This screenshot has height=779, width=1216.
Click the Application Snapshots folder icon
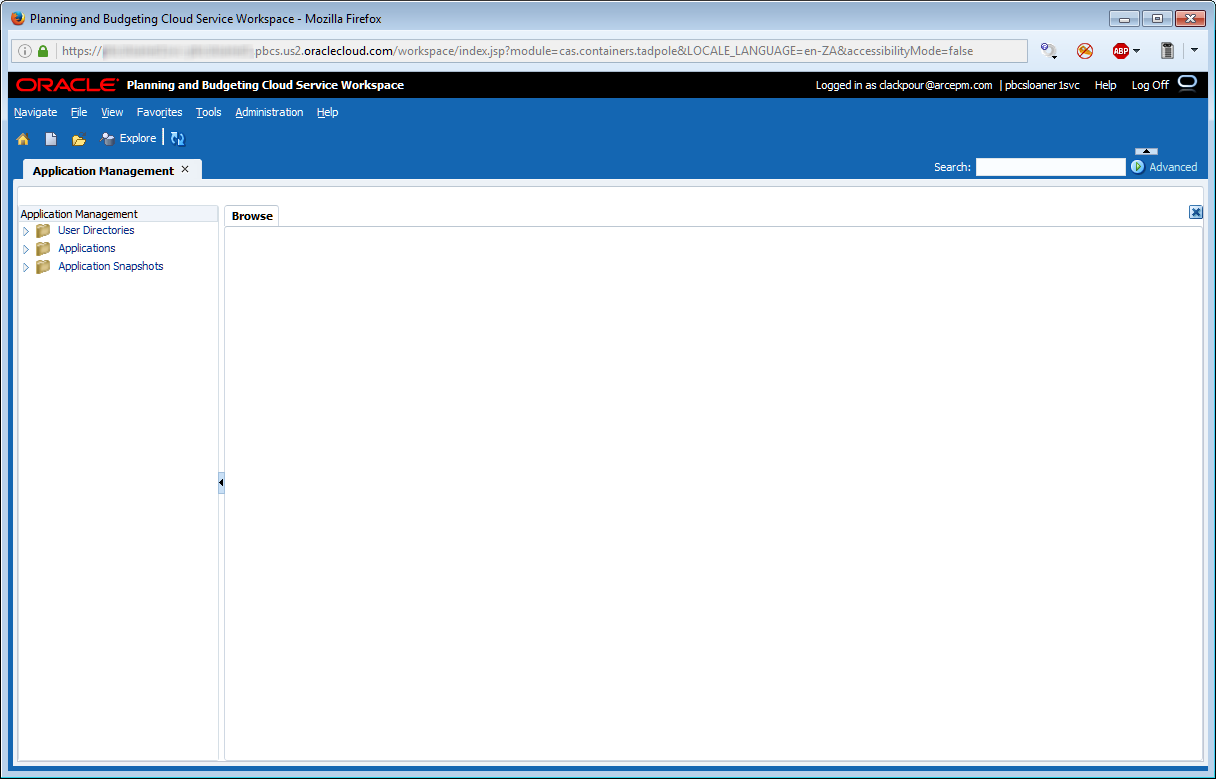coord(43,267)
